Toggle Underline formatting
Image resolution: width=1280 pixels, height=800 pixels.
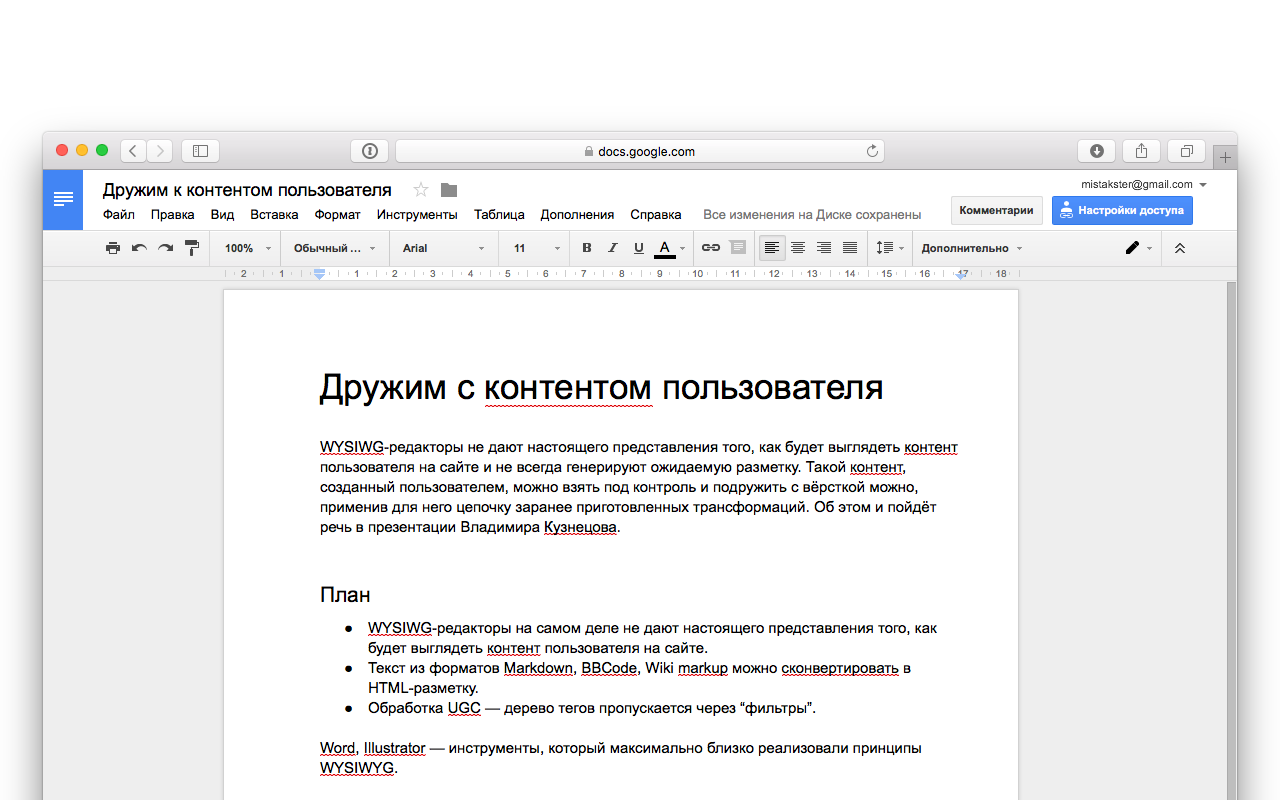click(639, 248)
